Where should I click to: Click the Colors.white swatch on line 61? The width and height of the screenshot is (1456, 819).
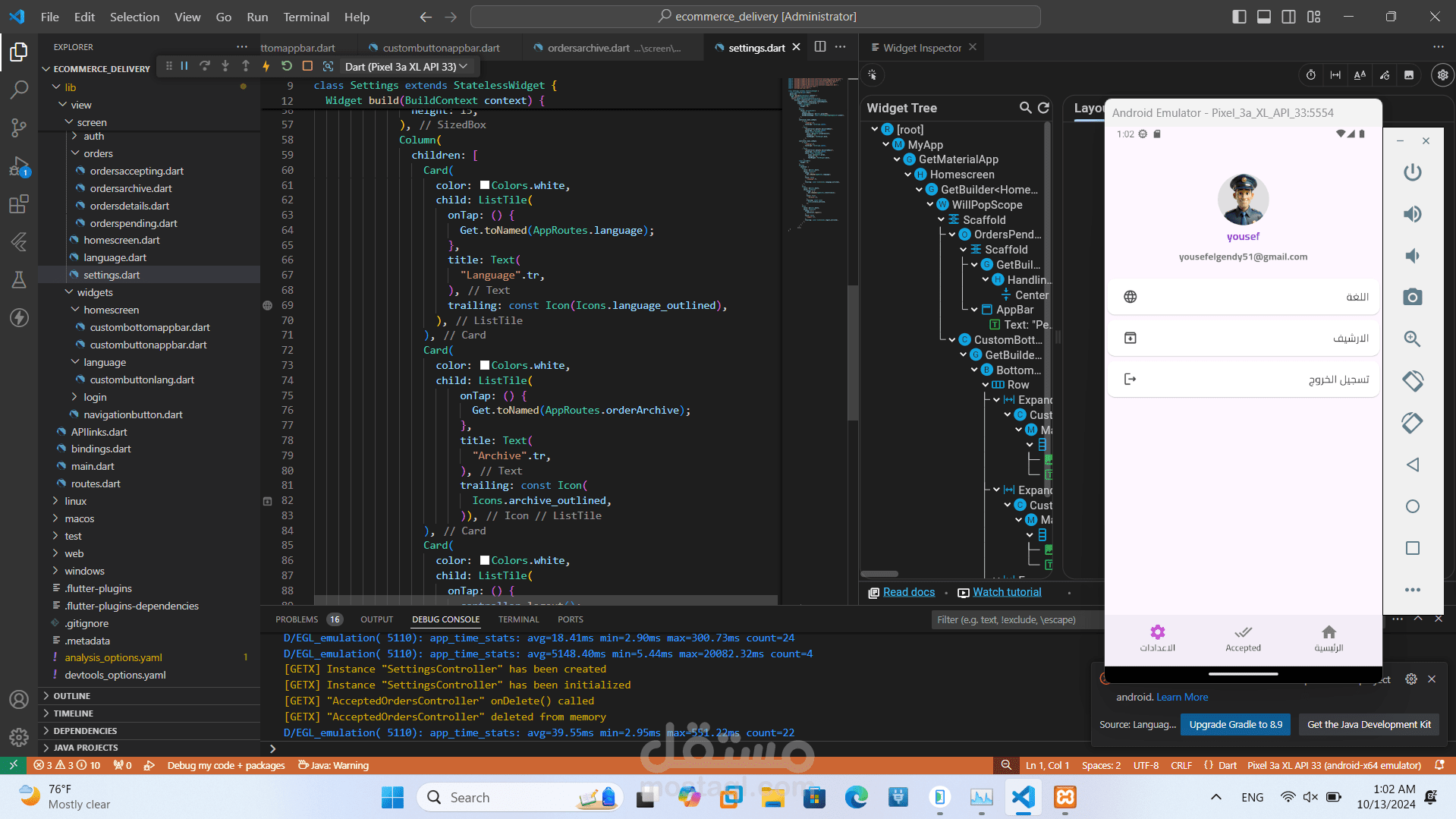(485, 186)
